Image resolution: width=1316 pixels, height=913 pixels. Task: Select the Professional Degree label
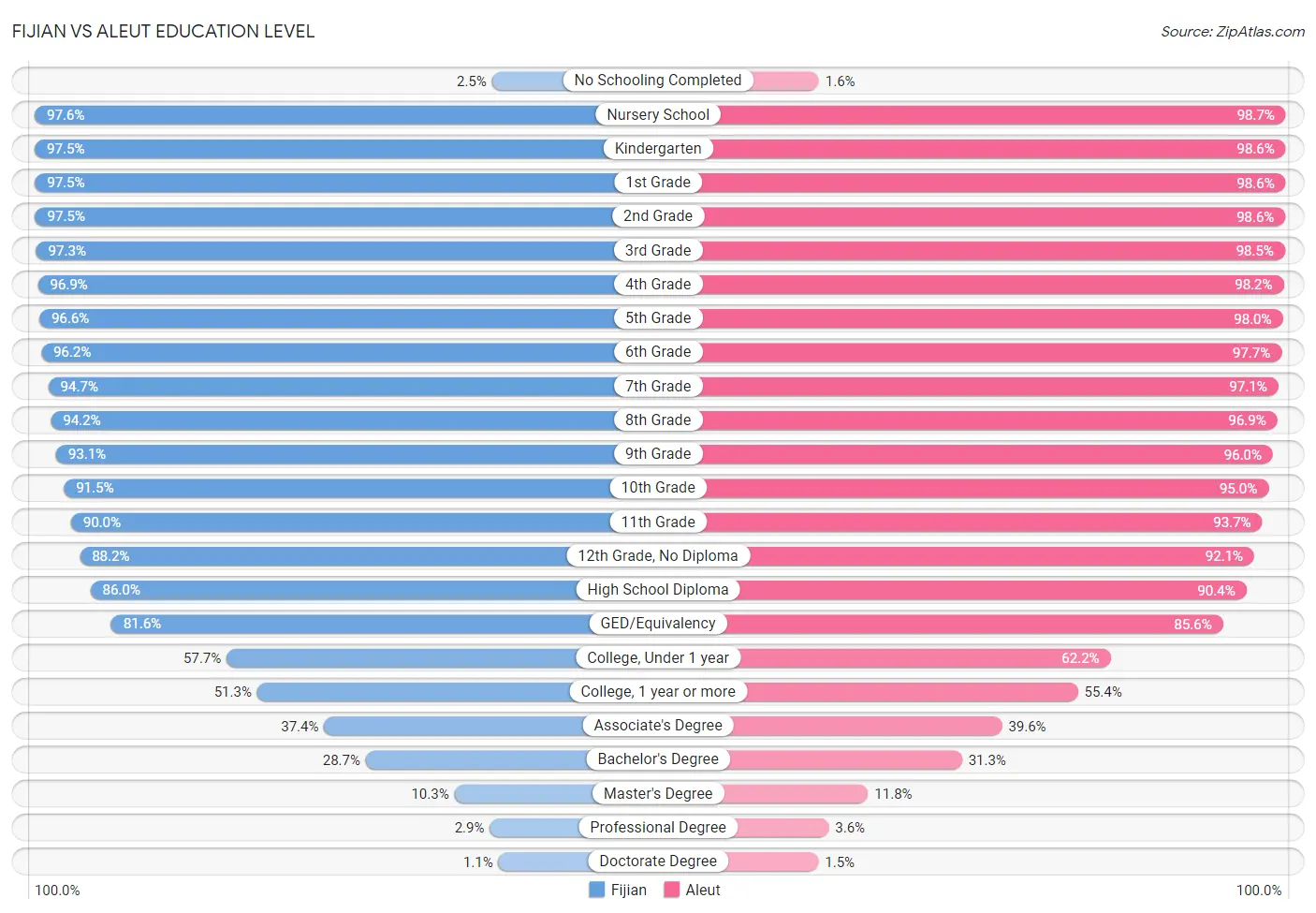pyautogui.click(x=658, y=828)
